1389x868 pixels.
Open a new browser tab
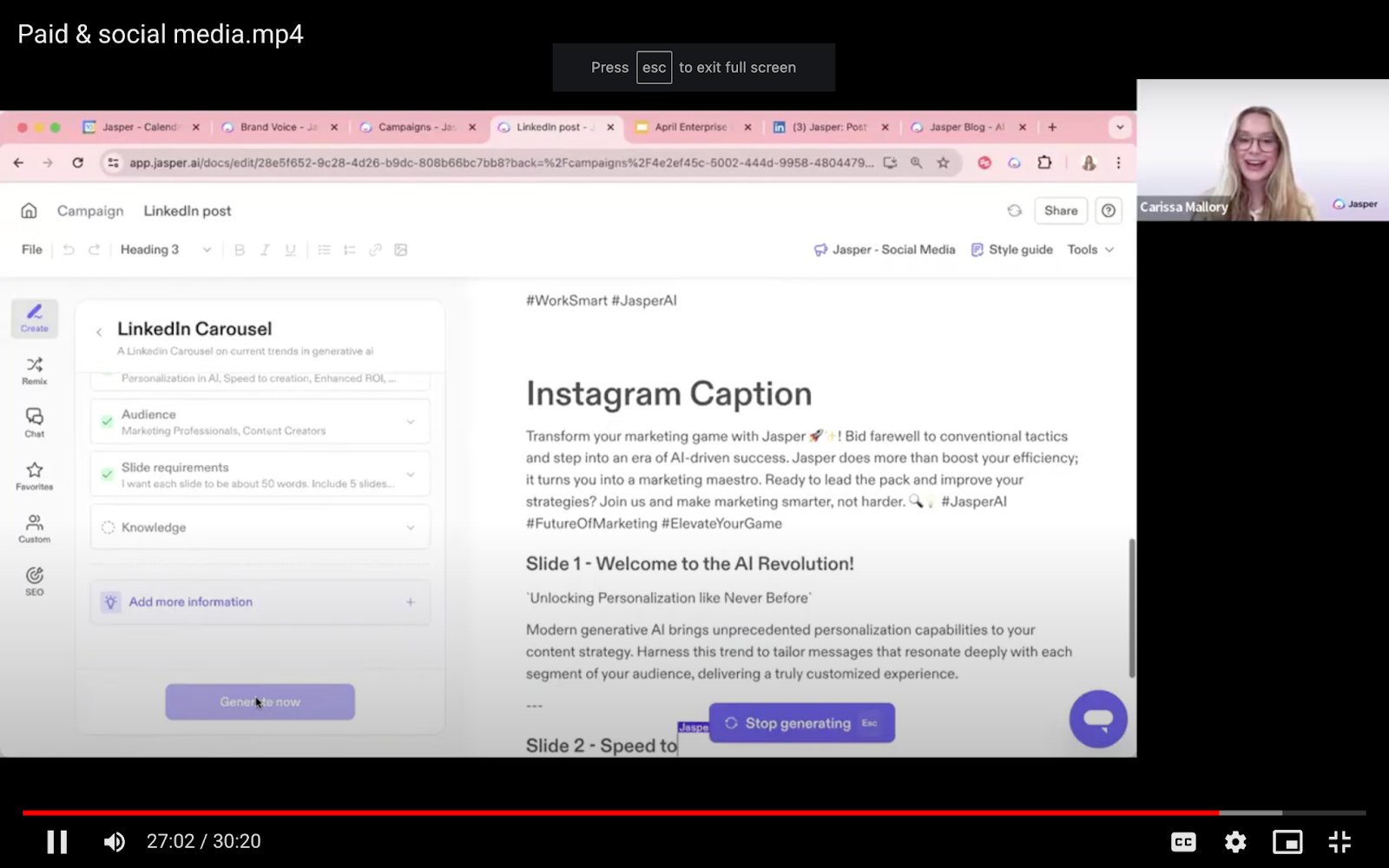pos(1052,127)
